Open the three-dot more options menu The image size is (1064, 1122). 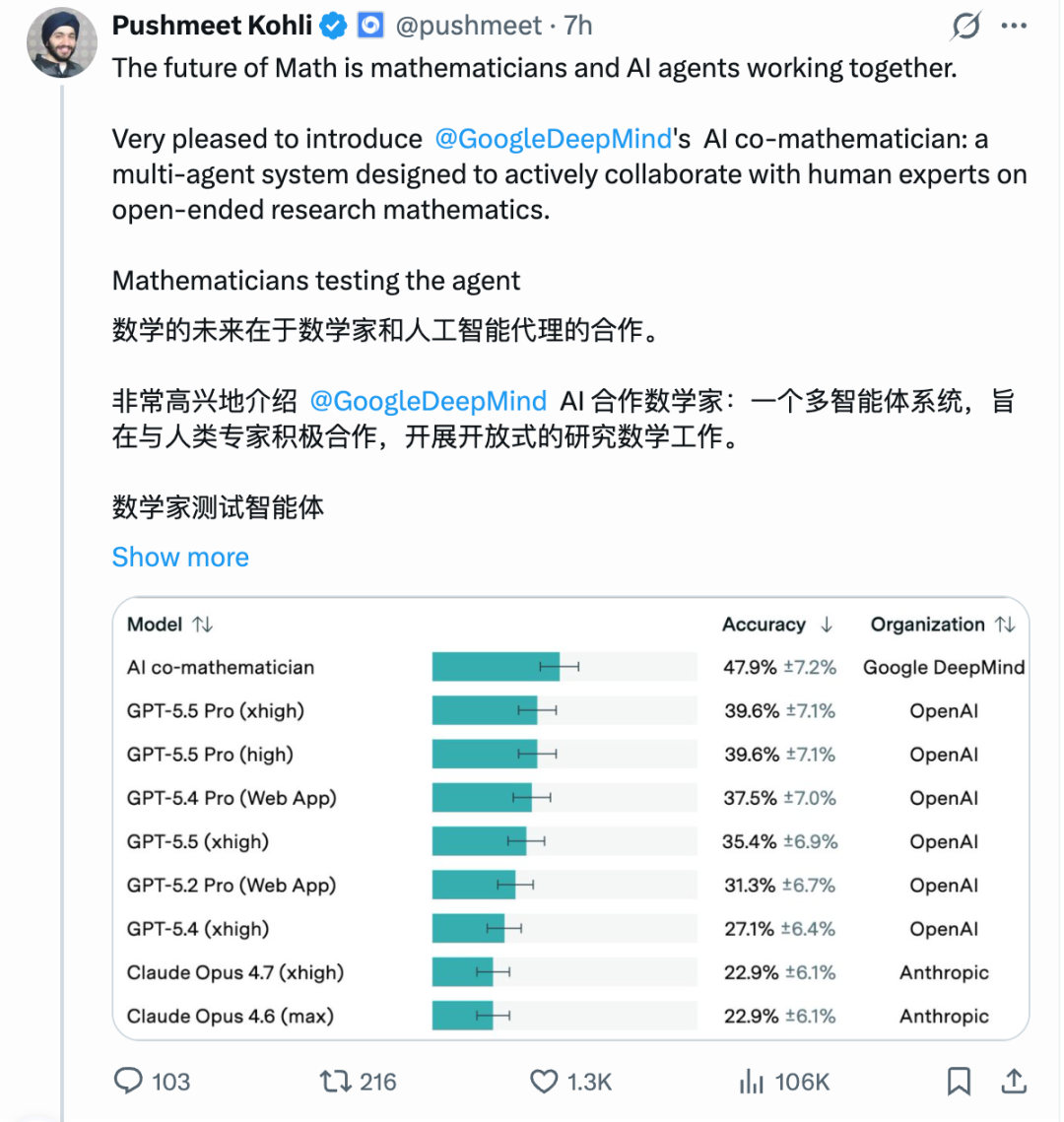(1014, 26)
